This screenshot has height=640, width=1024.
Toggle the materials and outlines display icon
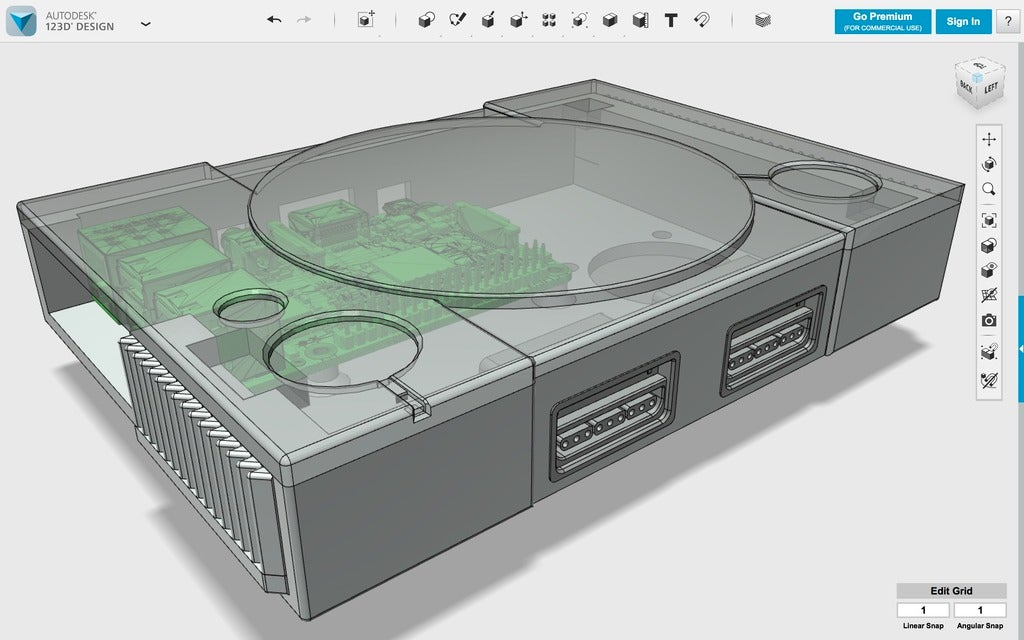click(x=989, y=246)
